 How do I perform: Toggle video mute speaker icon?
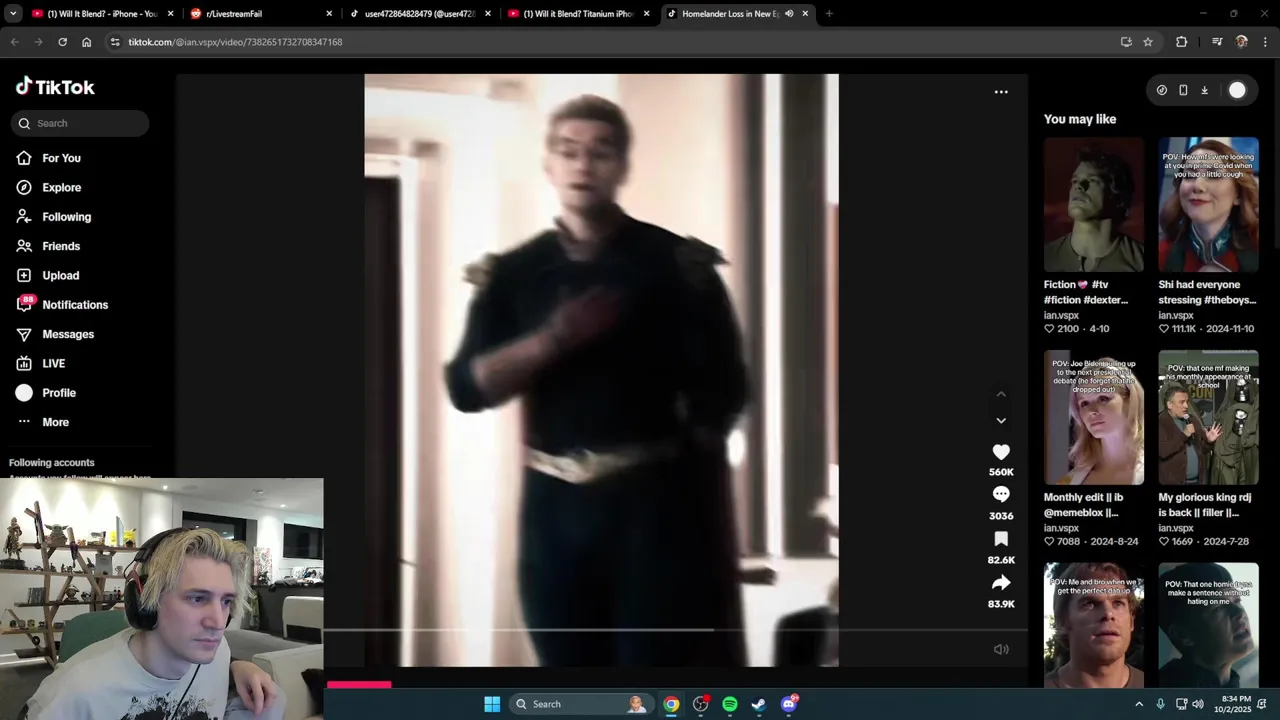(x=1001, y=649)
